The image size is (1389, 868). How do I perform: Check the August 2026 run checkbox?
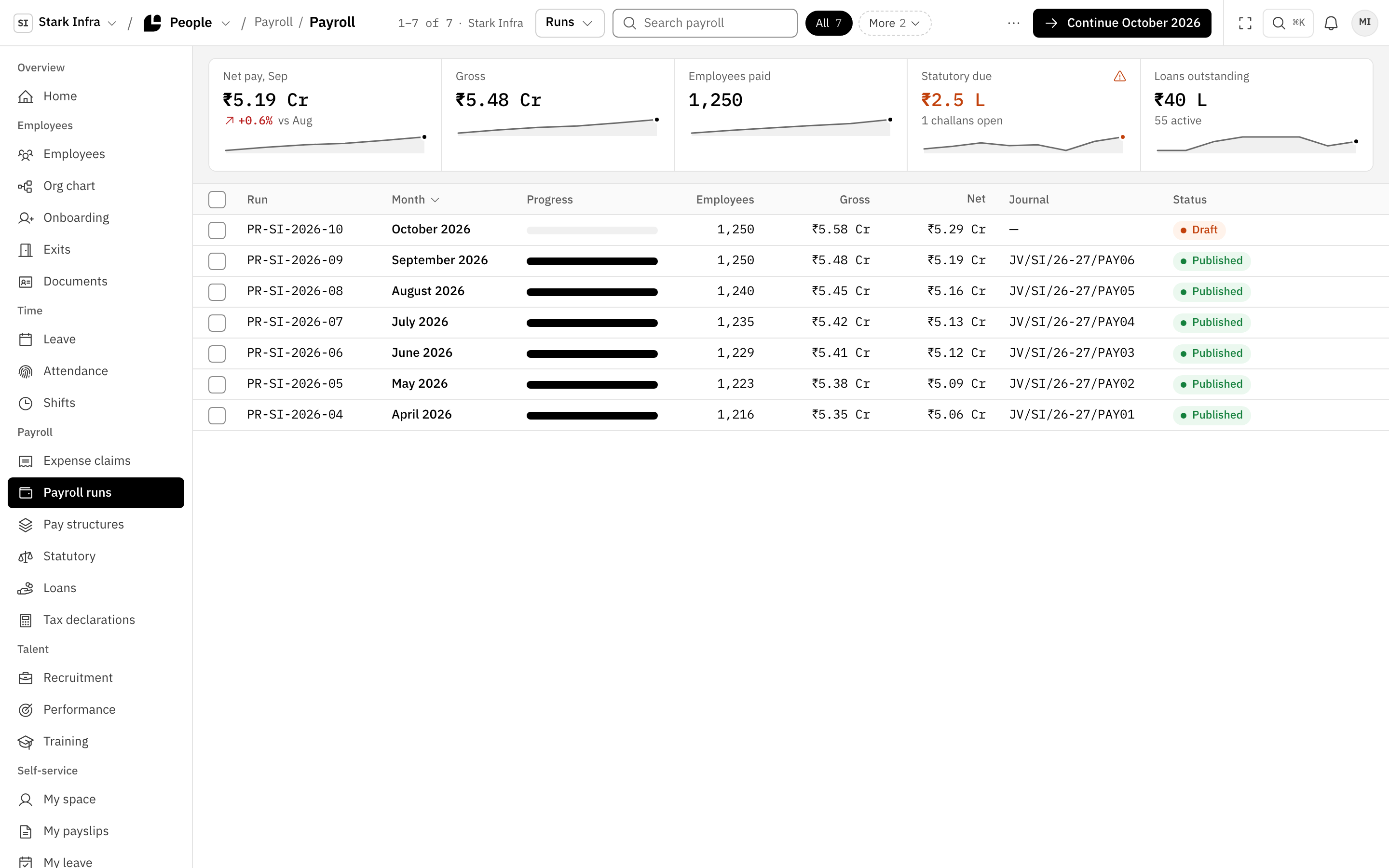point(217,292)
